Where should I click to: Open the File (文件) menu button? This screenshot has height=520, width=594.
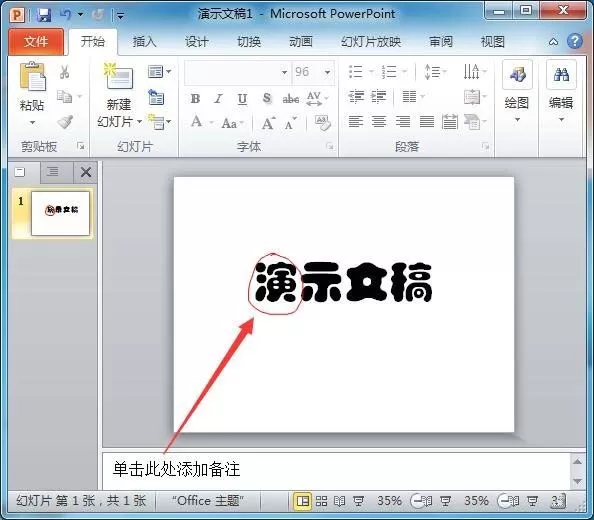pos(36,42)
